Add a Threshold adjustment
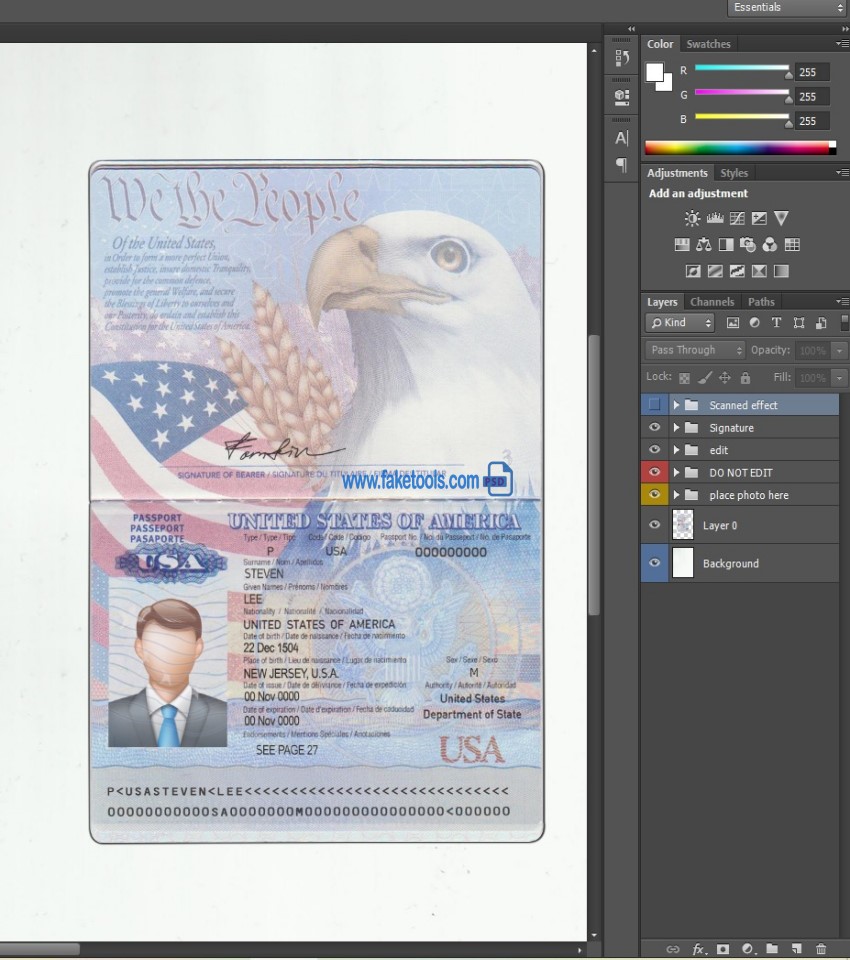 pyautogui.click(x=737, y=271)
